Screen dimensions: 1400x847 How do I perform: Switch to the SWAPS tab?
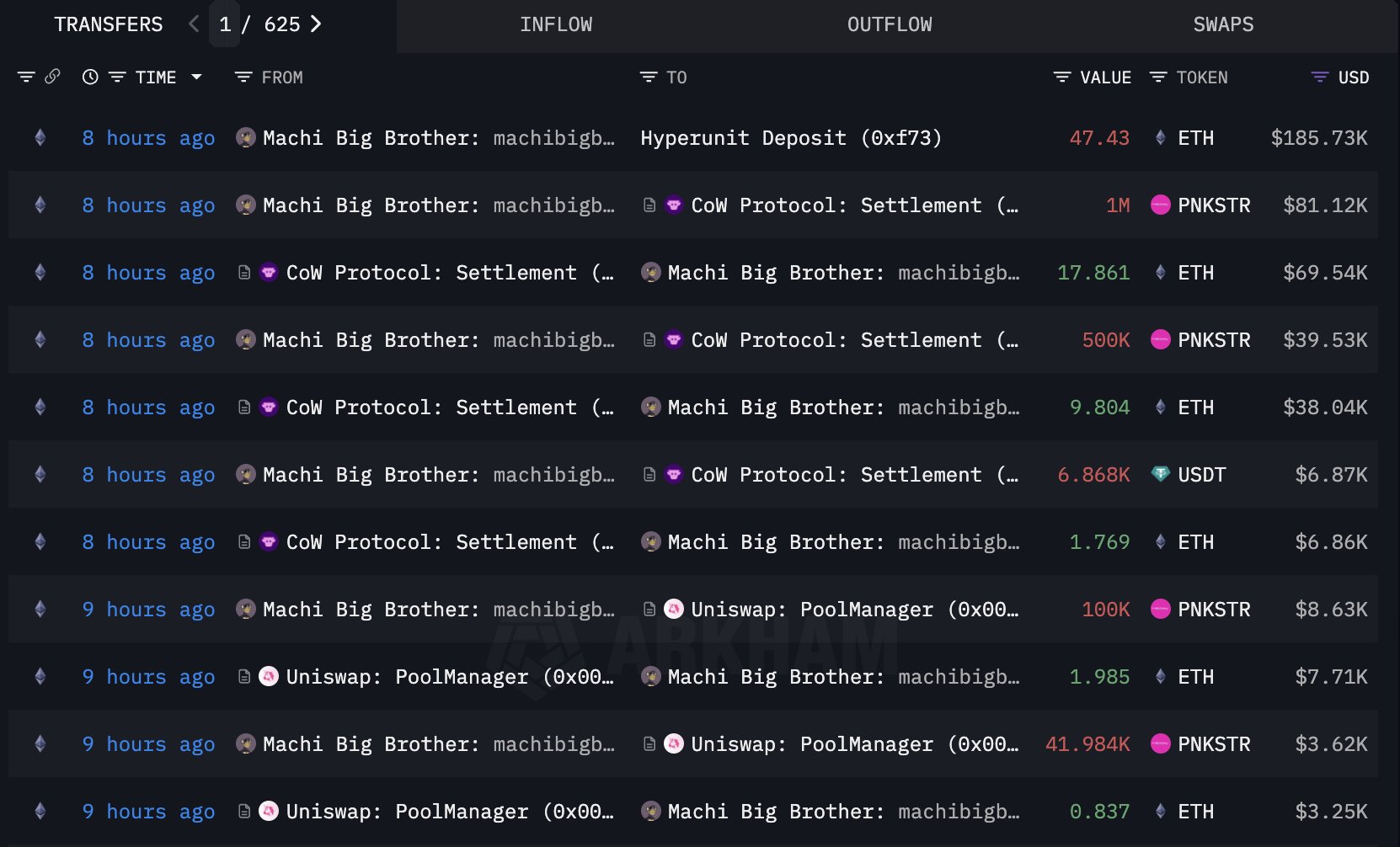click(1223, 25)
